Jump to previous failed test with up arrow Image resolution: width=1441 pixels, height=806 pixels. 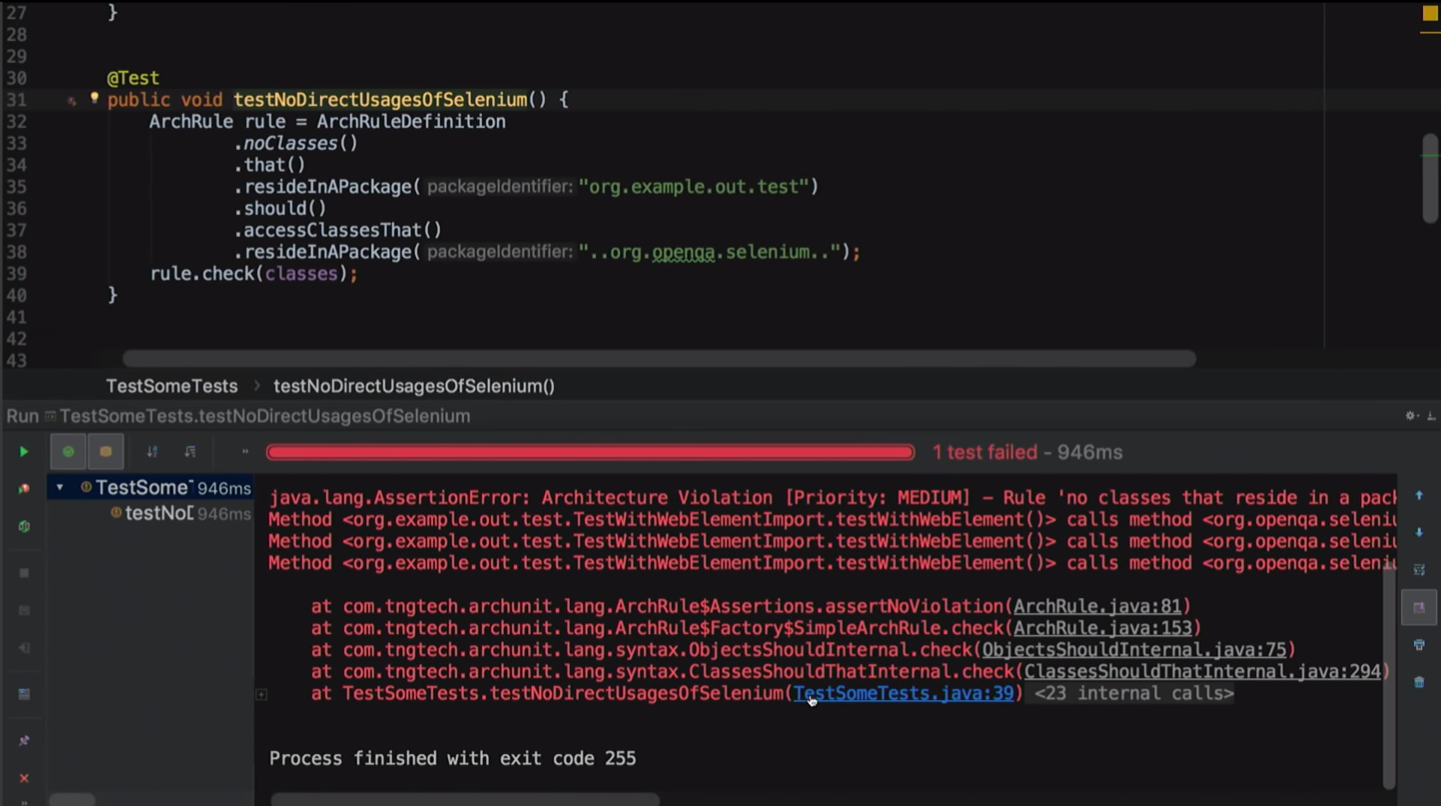1419,496
